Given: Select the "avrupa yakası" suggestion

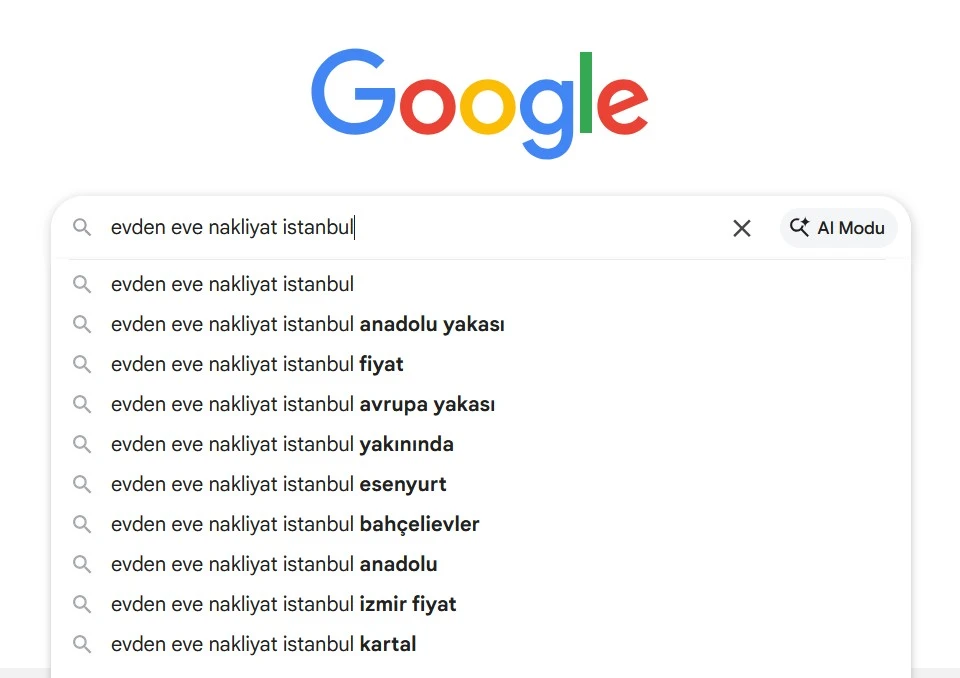Looking at the screenshot, I should 303,404.
